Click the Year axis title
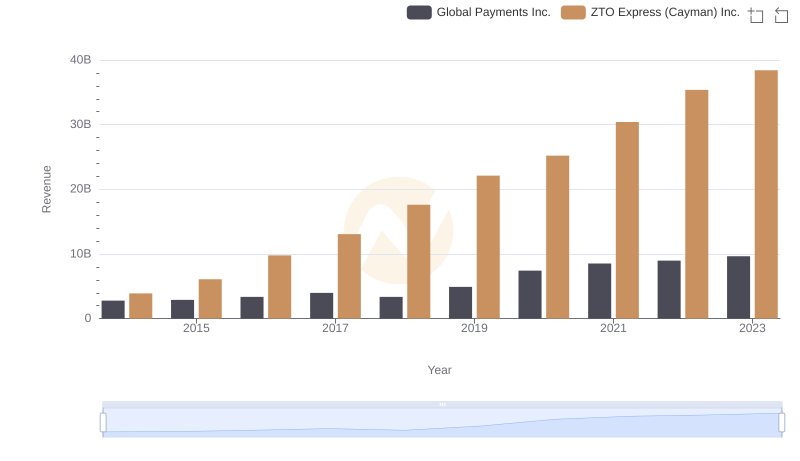800x461 pixels. coord(439,370)
